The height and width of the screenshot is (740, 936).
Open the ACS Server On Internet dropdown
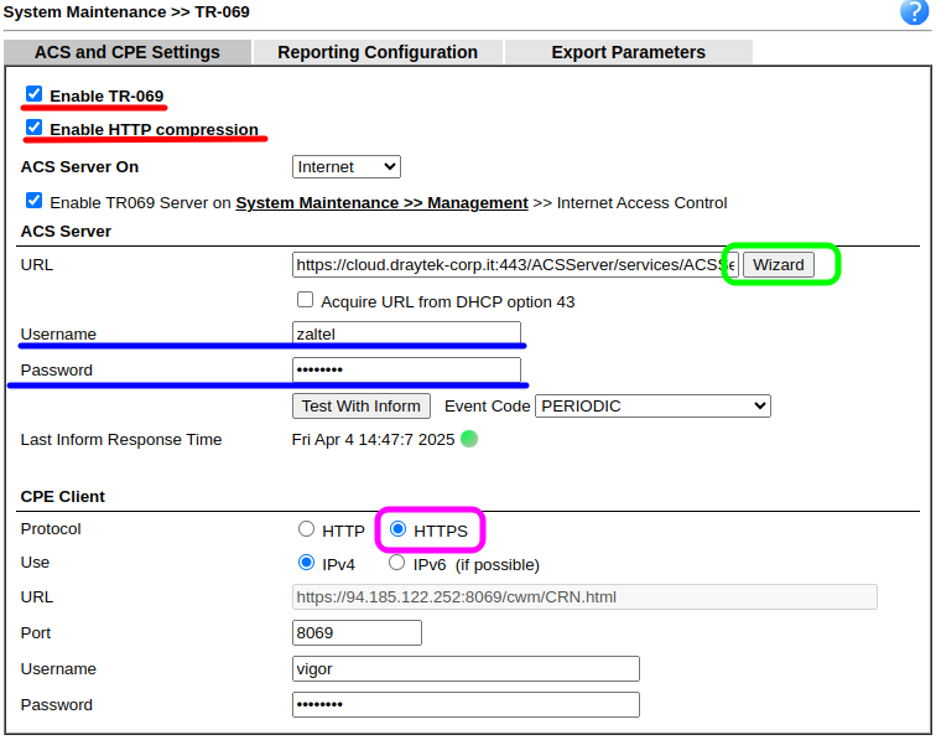[346, 167]
